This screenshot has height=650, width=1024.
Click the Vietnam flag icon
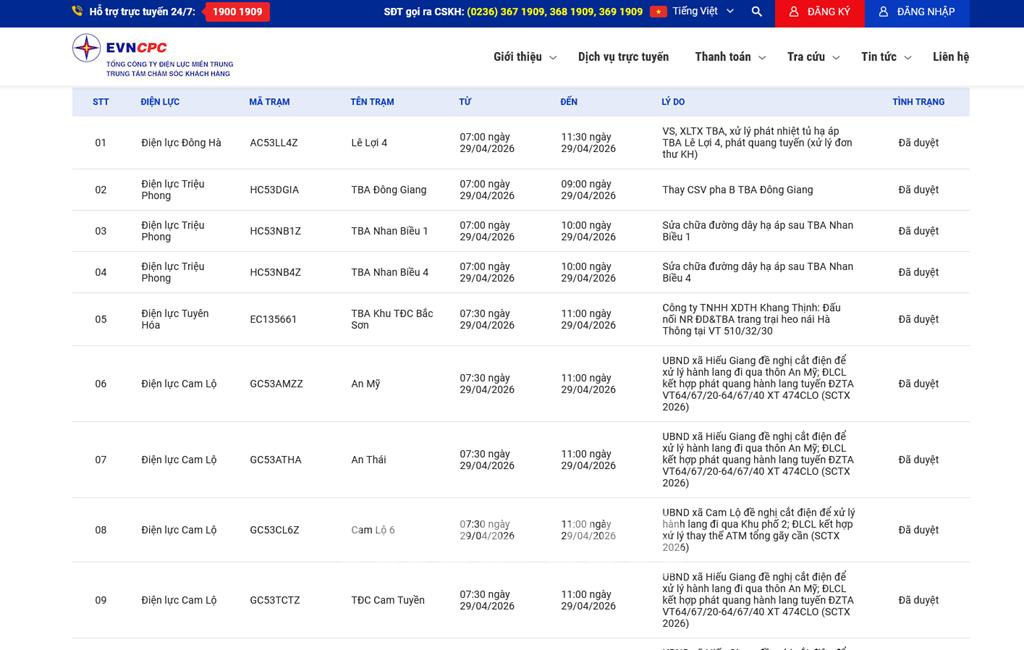(x=658, y=12)
